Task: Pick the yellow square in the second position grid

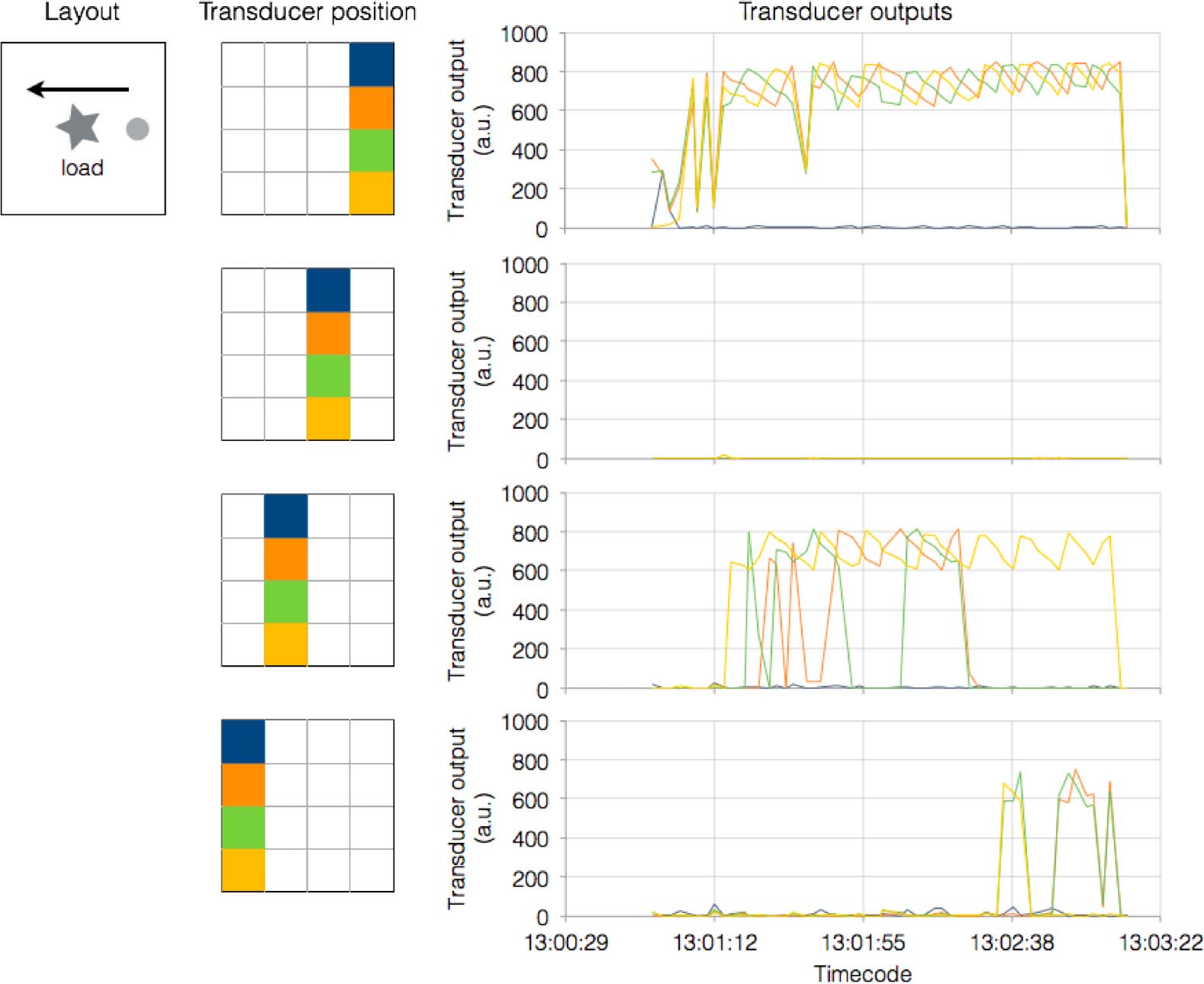Action: click(x=329, y=419)
